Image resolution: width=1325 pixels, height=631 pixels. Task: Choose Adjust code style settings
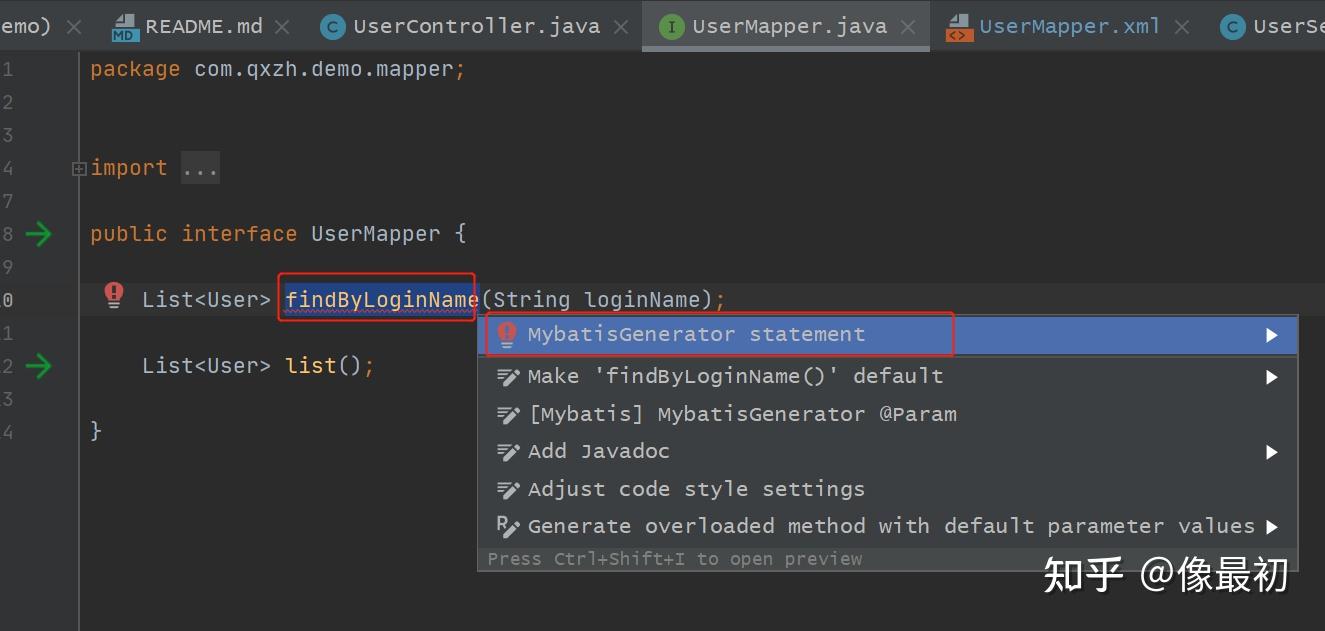tap(888, 490)
